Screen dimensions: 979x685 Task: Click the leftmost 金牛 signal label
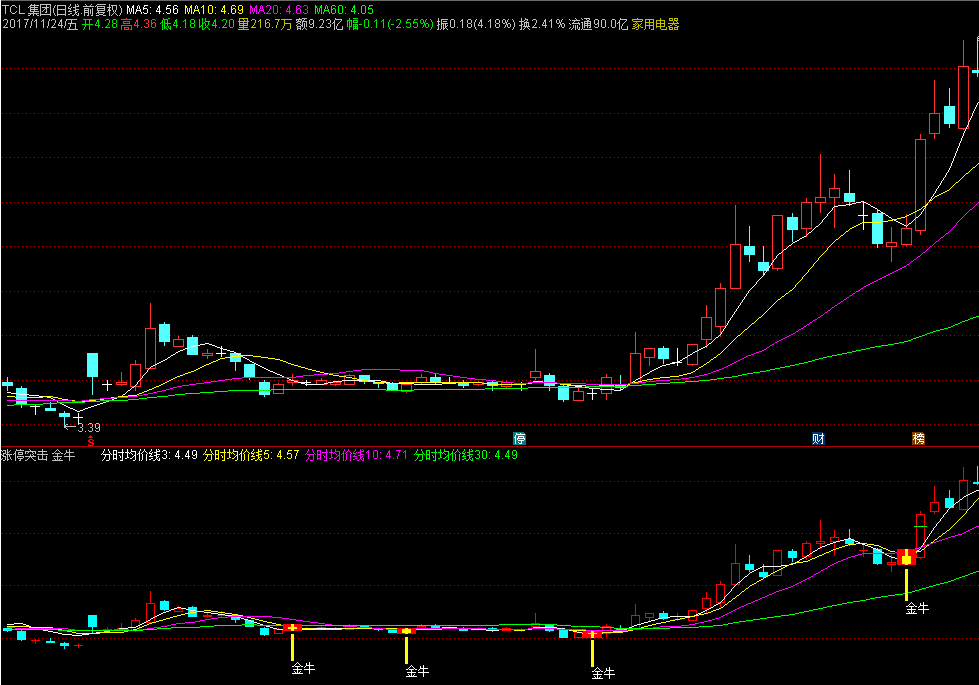tap(303, 669)
